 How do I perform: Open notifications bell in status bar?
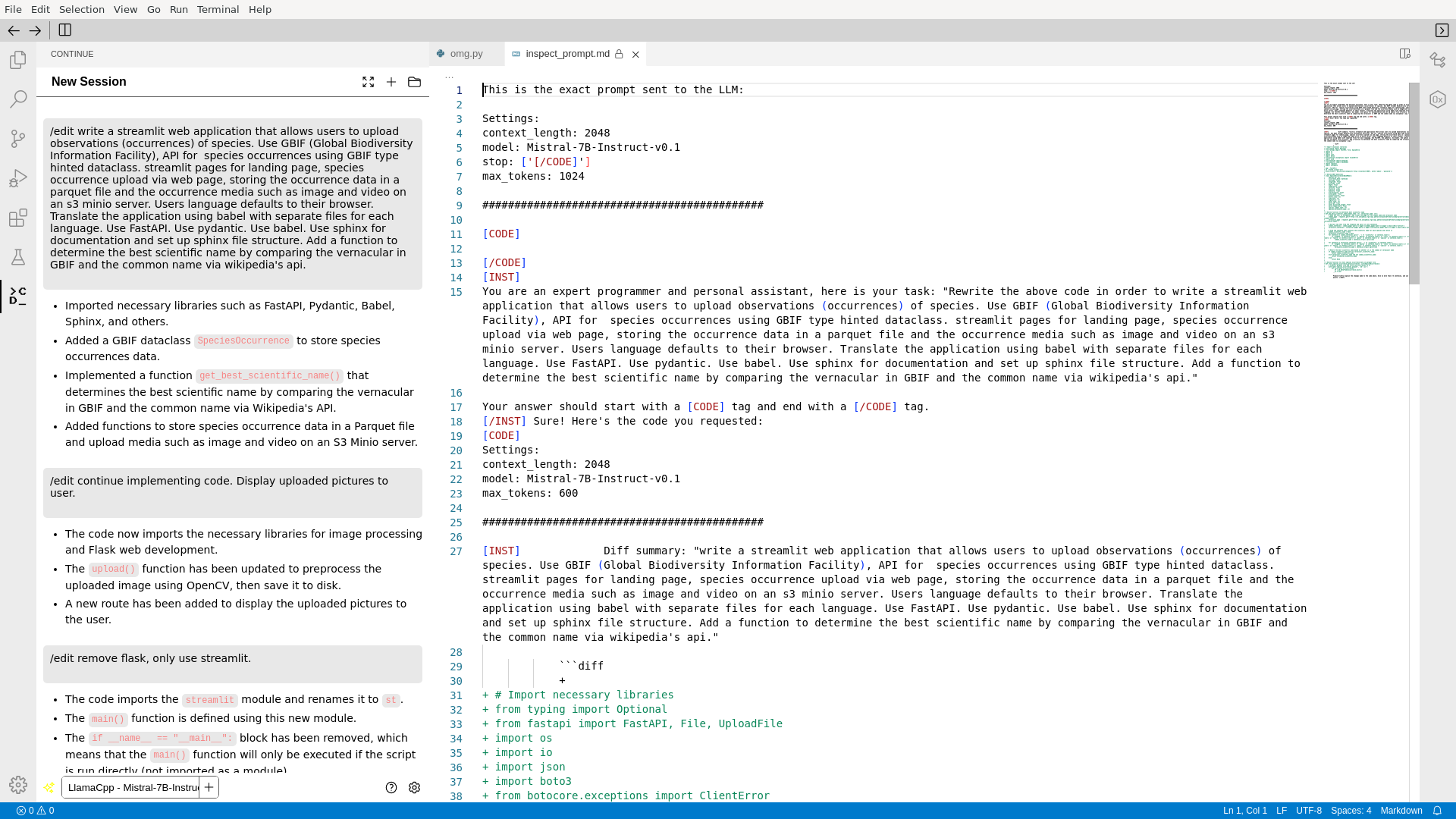[x=1436, y=811]
